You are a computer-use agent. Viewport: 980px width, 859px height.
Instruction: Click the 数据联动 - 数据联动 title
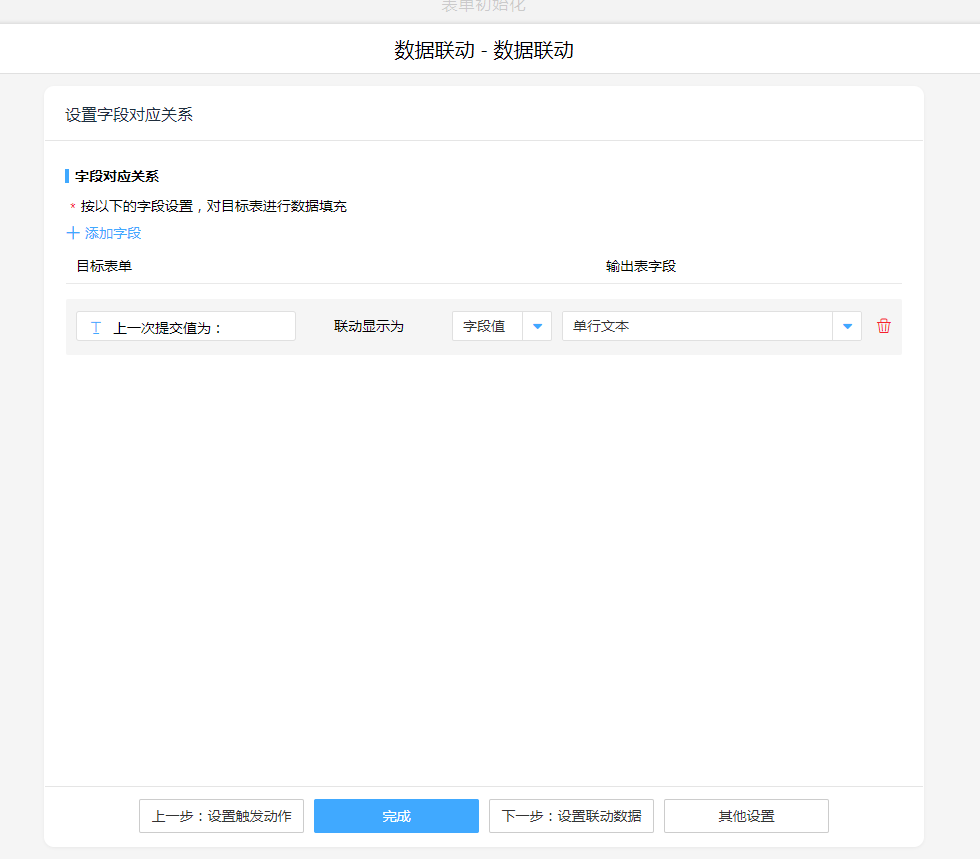[484, 50]
